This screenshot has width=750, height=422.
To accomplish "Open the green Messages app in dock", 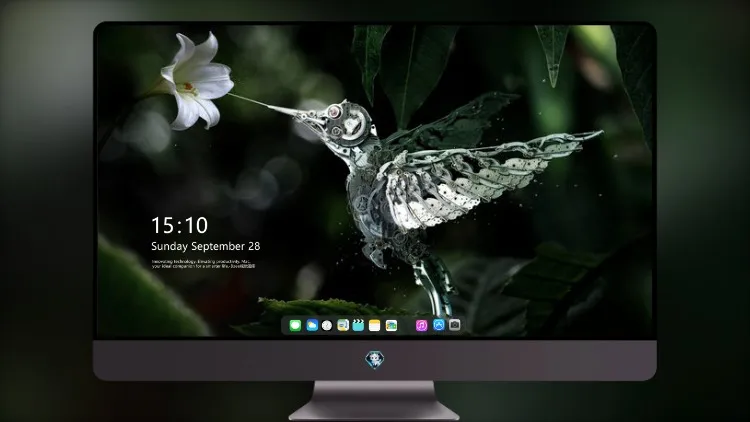I will click(295, 326).
